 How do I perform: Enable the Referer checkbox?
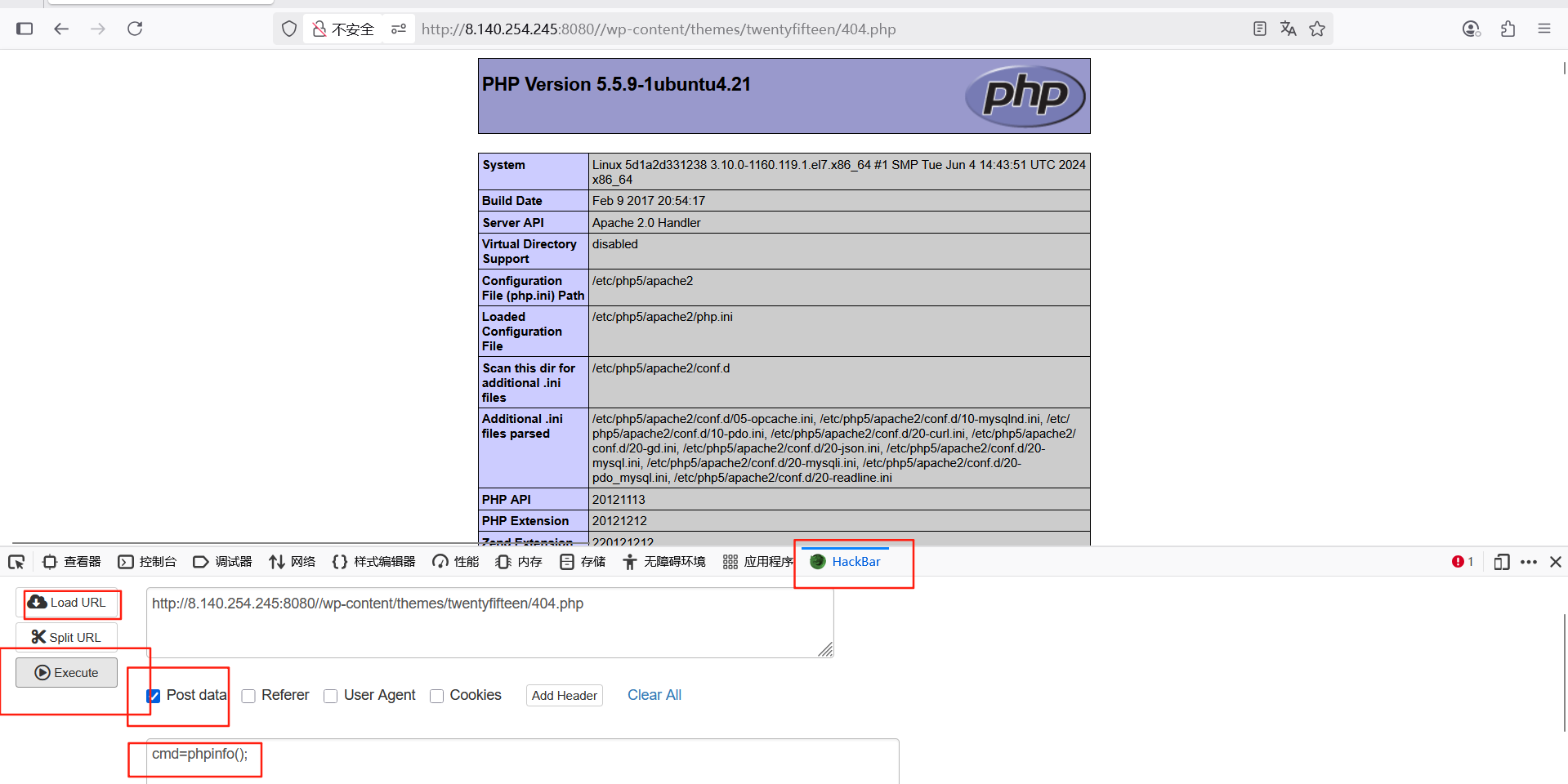click(x=248, y=696)
